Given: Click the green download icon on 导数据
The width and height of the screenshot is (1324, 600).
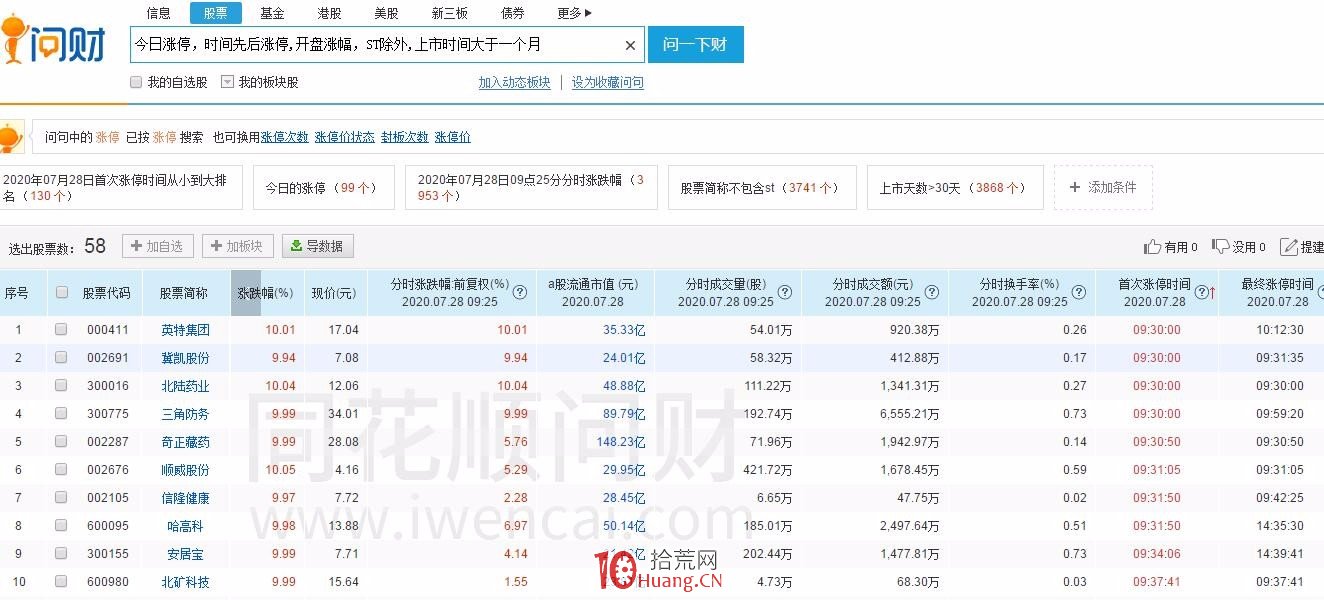Looking at the screenshot, I should tap(297, 245).
